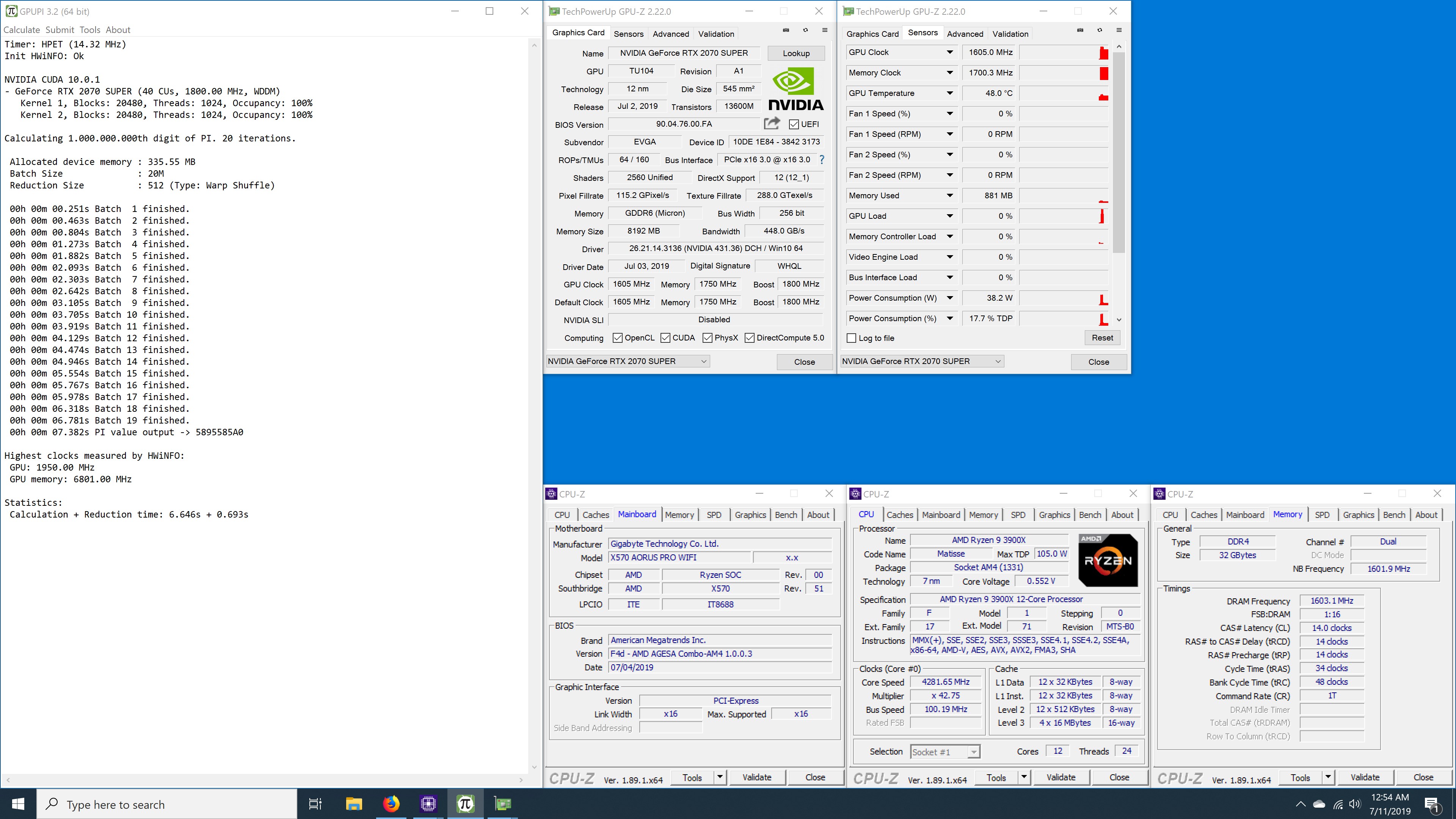Expand the GPU Temperature sensor dropdown
This screenshot has width=1456, height=819.
[x=949, y=93]
